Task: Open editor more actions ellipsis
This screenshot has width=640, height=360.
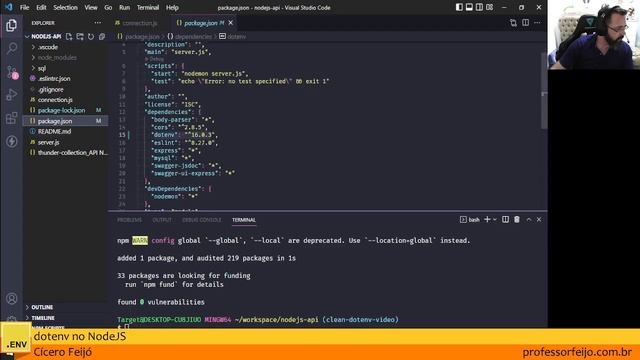Action: (537, 23)
